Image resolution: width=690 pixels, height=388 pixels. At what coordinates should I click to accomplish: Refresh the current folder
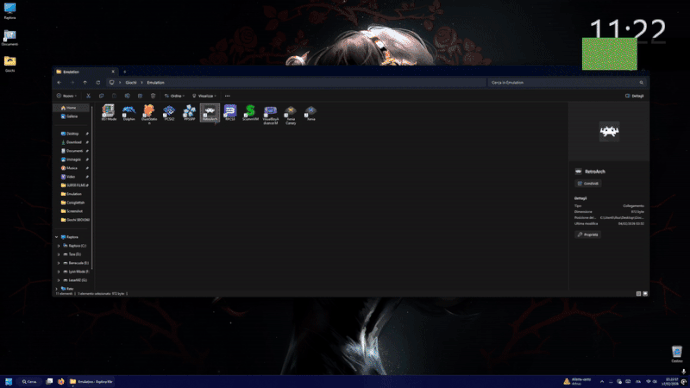coord(98,82)
